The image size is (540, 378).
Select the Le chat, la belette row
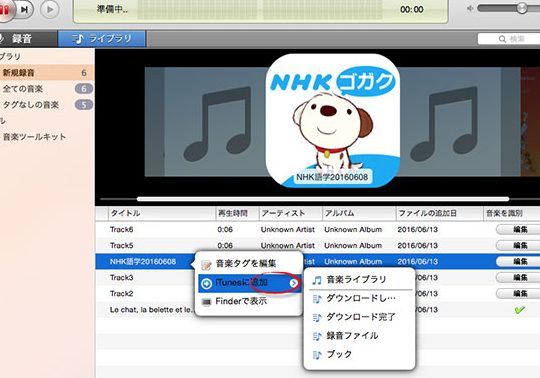coord(151,310)
